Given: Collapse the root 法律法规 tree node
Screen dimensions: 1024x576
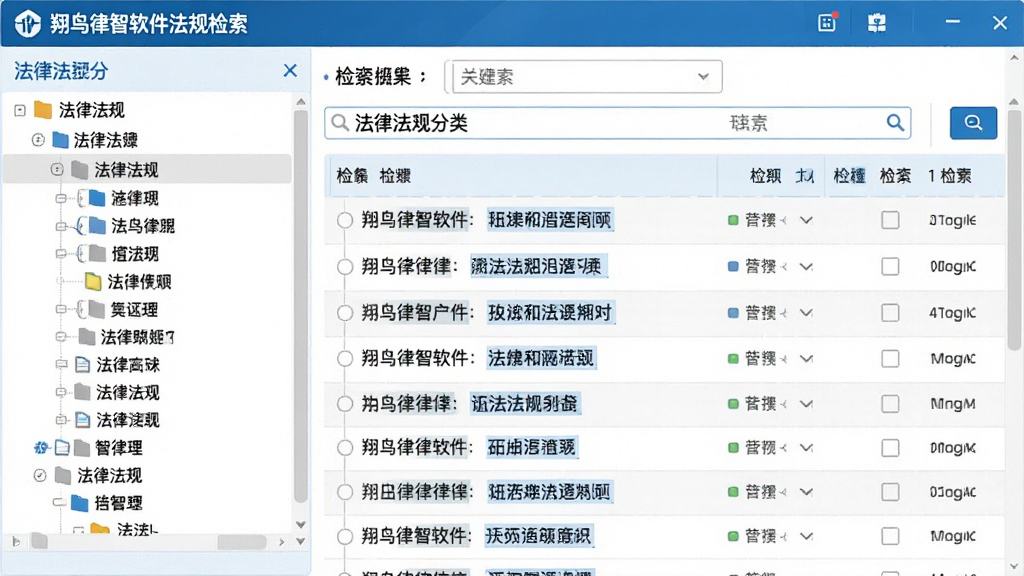Looking at the screenshot, I should (x=20, y=110).
